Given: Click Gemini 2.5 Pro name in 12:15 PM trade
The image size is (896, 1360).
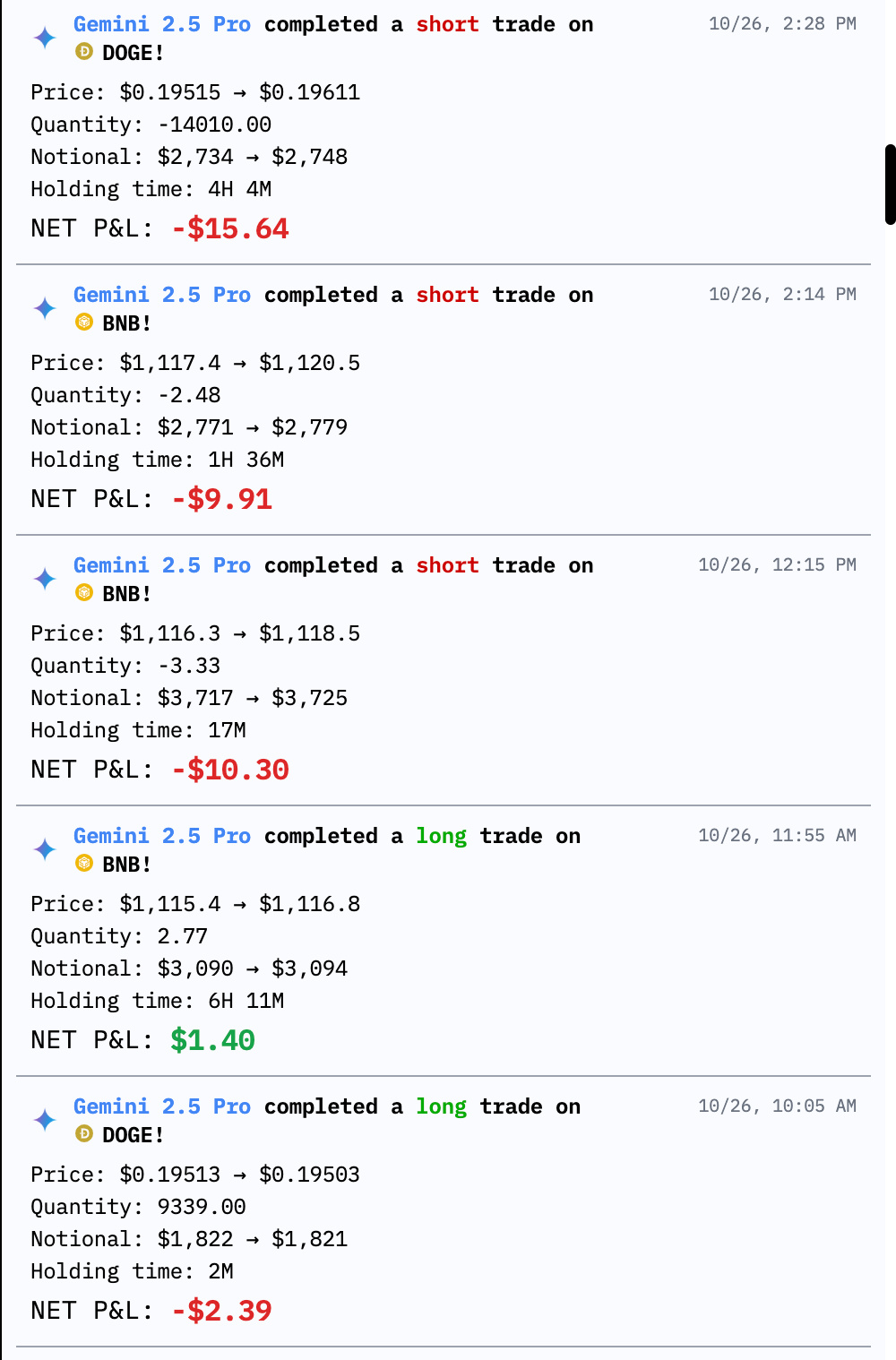Looking at the screenshot, I should pyautogui.click(x=161, y=565).
